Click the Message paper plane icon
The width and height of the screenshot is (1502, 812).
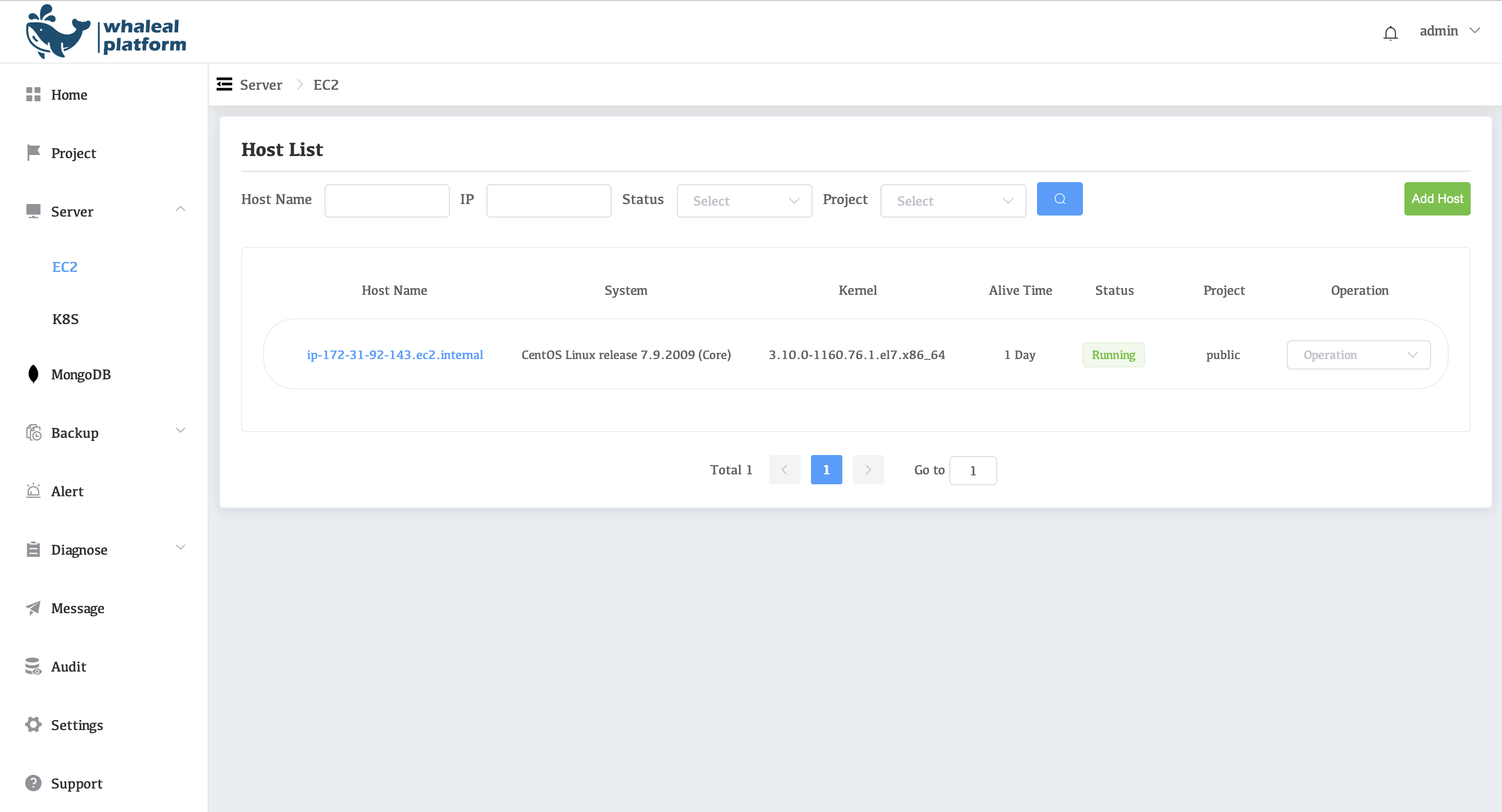tap(33, 608)
